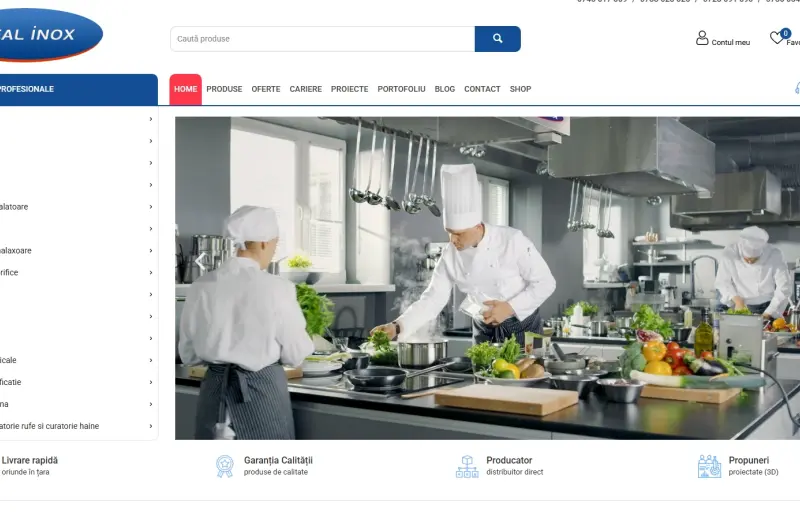Click the kitchen chefs banner image

[487, 278]
